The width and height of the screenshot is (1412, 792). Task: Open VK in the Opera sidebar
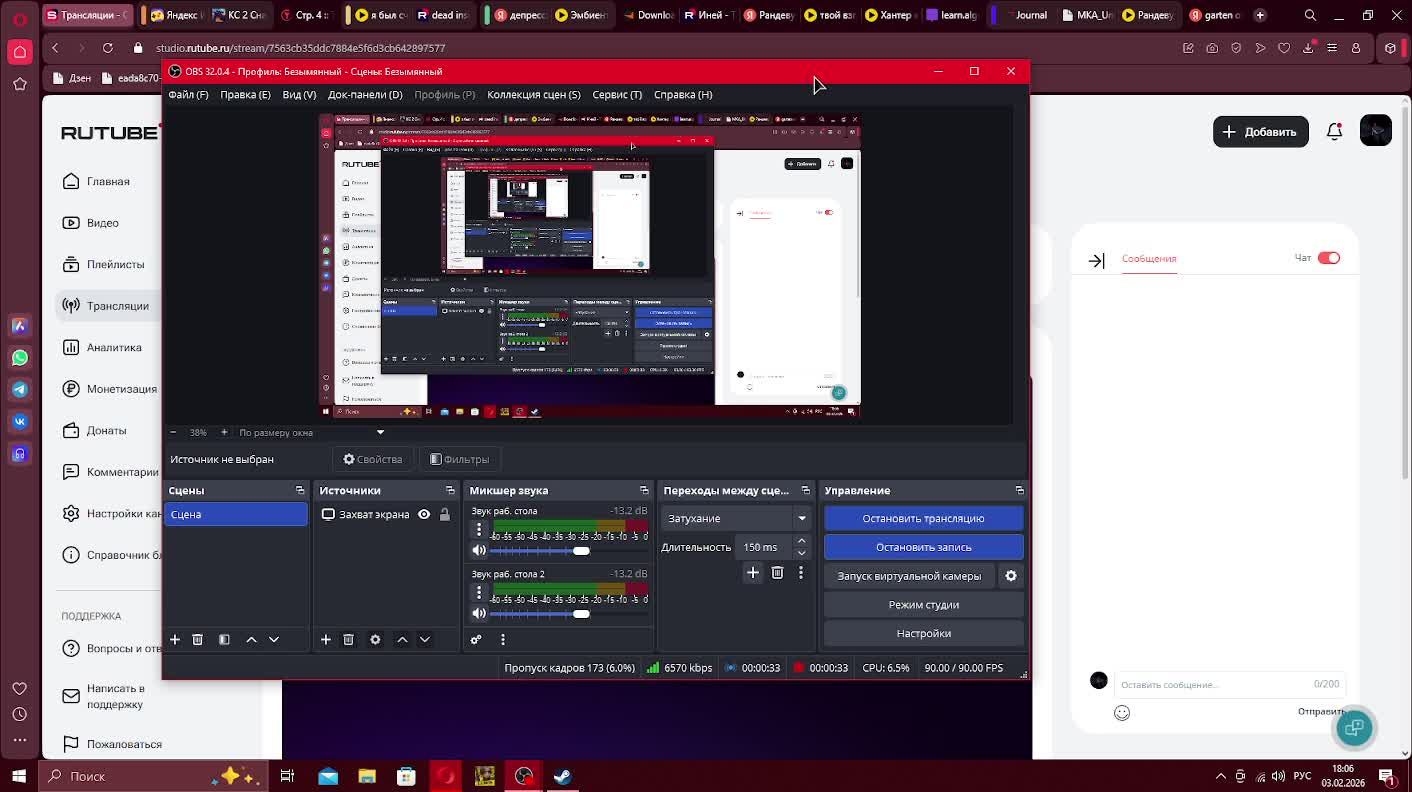[x=20, y=422]
